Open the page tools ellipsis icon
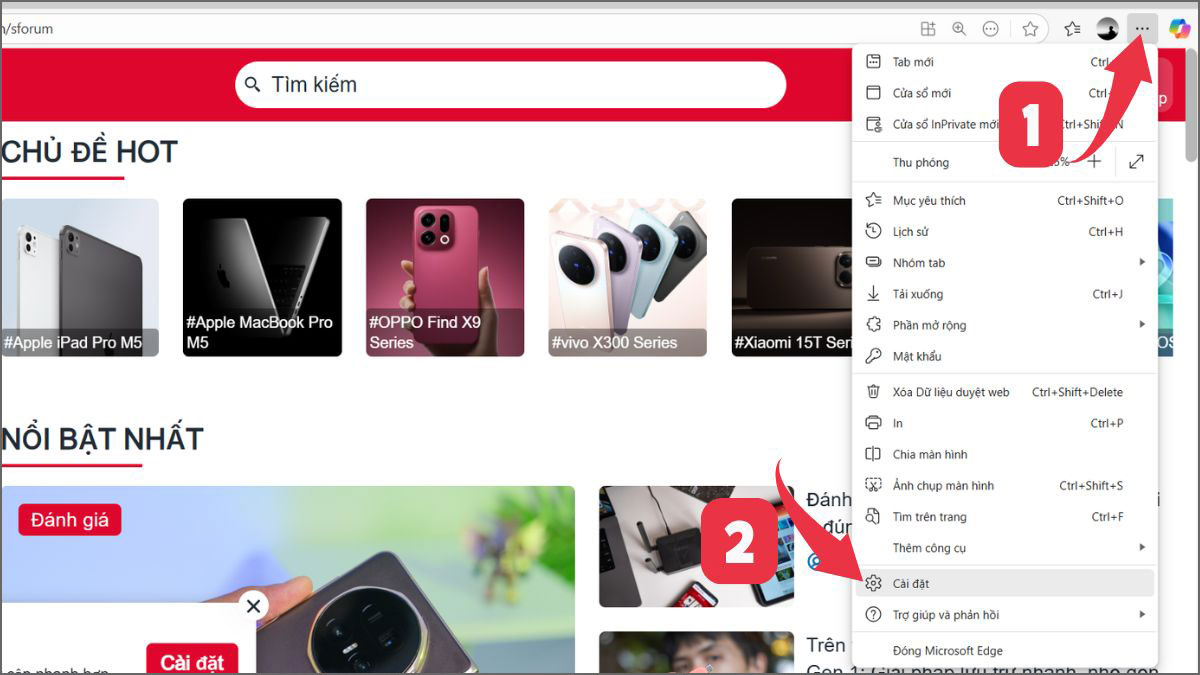This screenshot has width=1200, height=675. (990, 28)
